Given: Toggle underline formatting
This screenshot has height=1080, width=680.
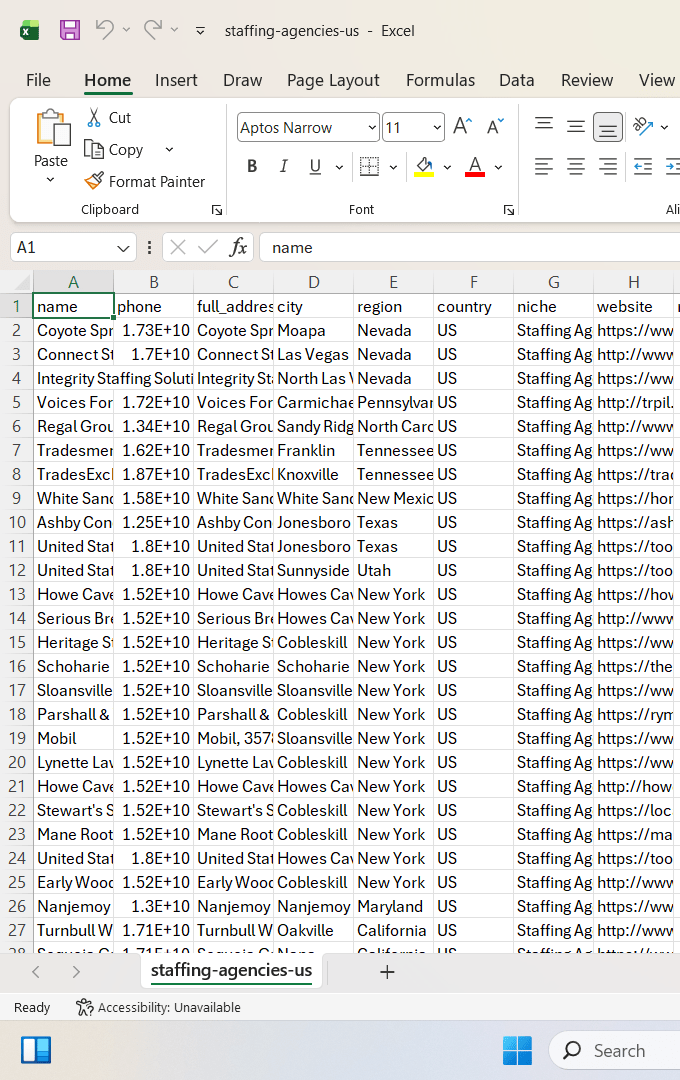Looking at the screenshot, I should click(x=316, y=166).
